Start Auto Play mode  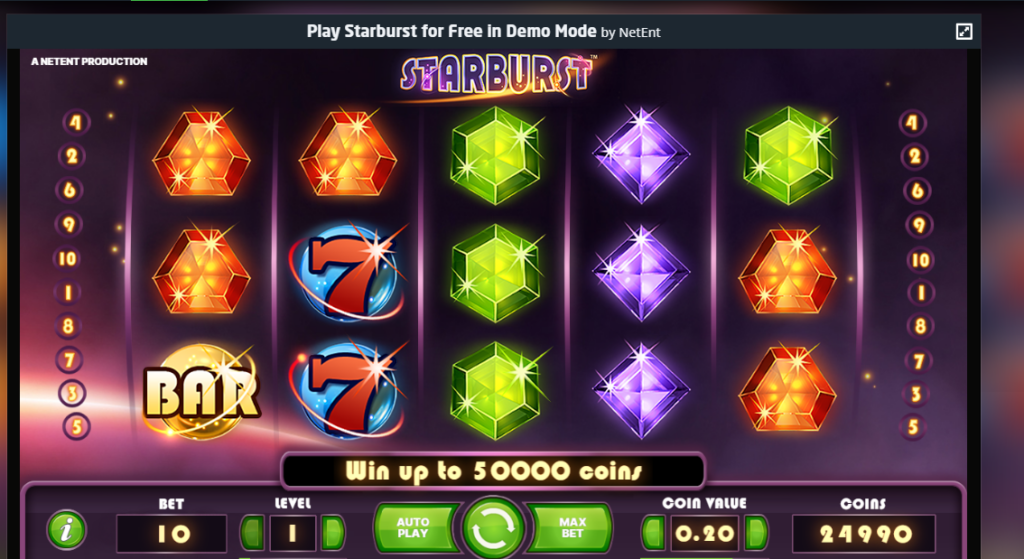(415, 528)
